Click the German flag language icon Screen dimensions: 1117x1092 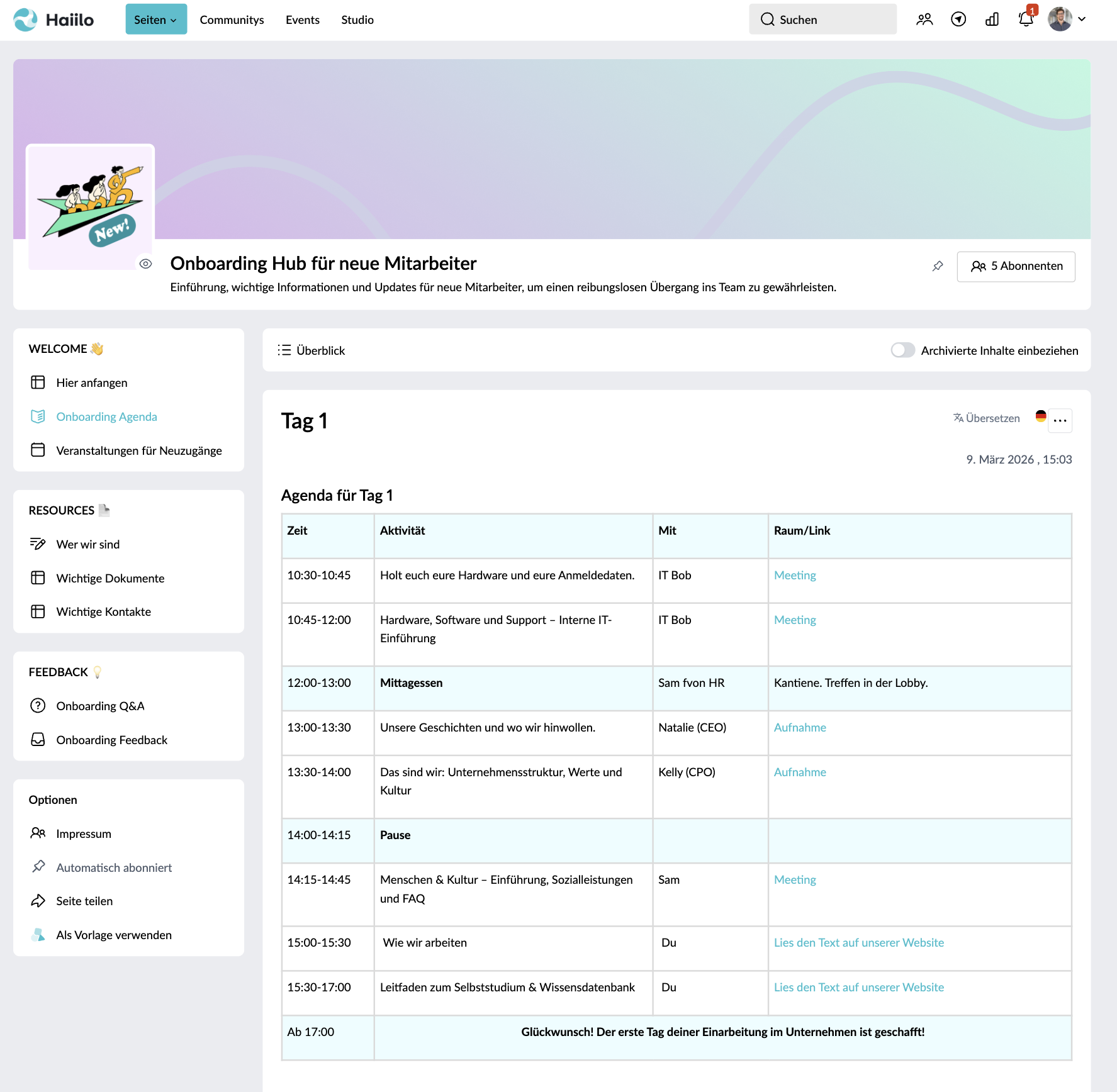[x=1041, y=416]
